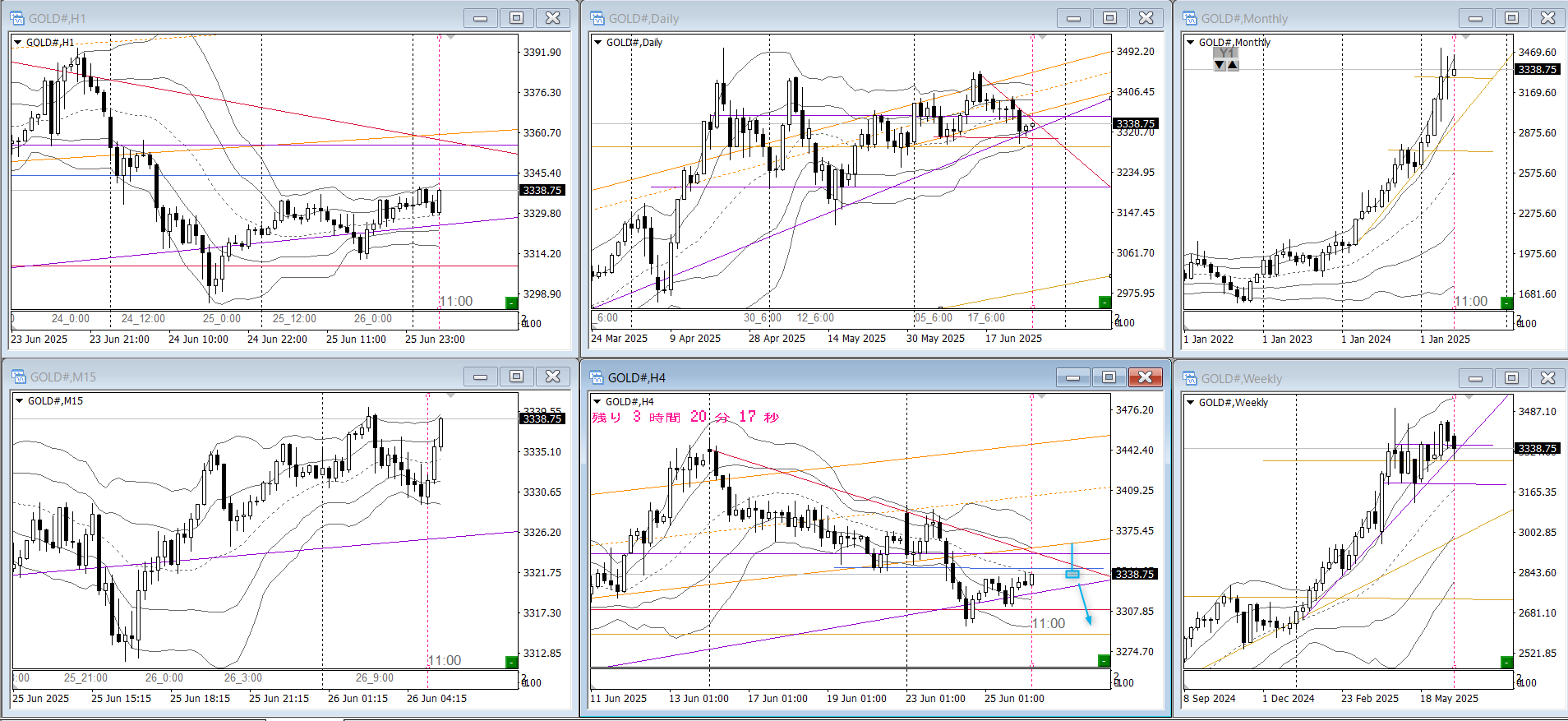Click the 3391.90 price scale value in H1 chart
Screen dimensions: 1568x721
click(x=542, y=52)
